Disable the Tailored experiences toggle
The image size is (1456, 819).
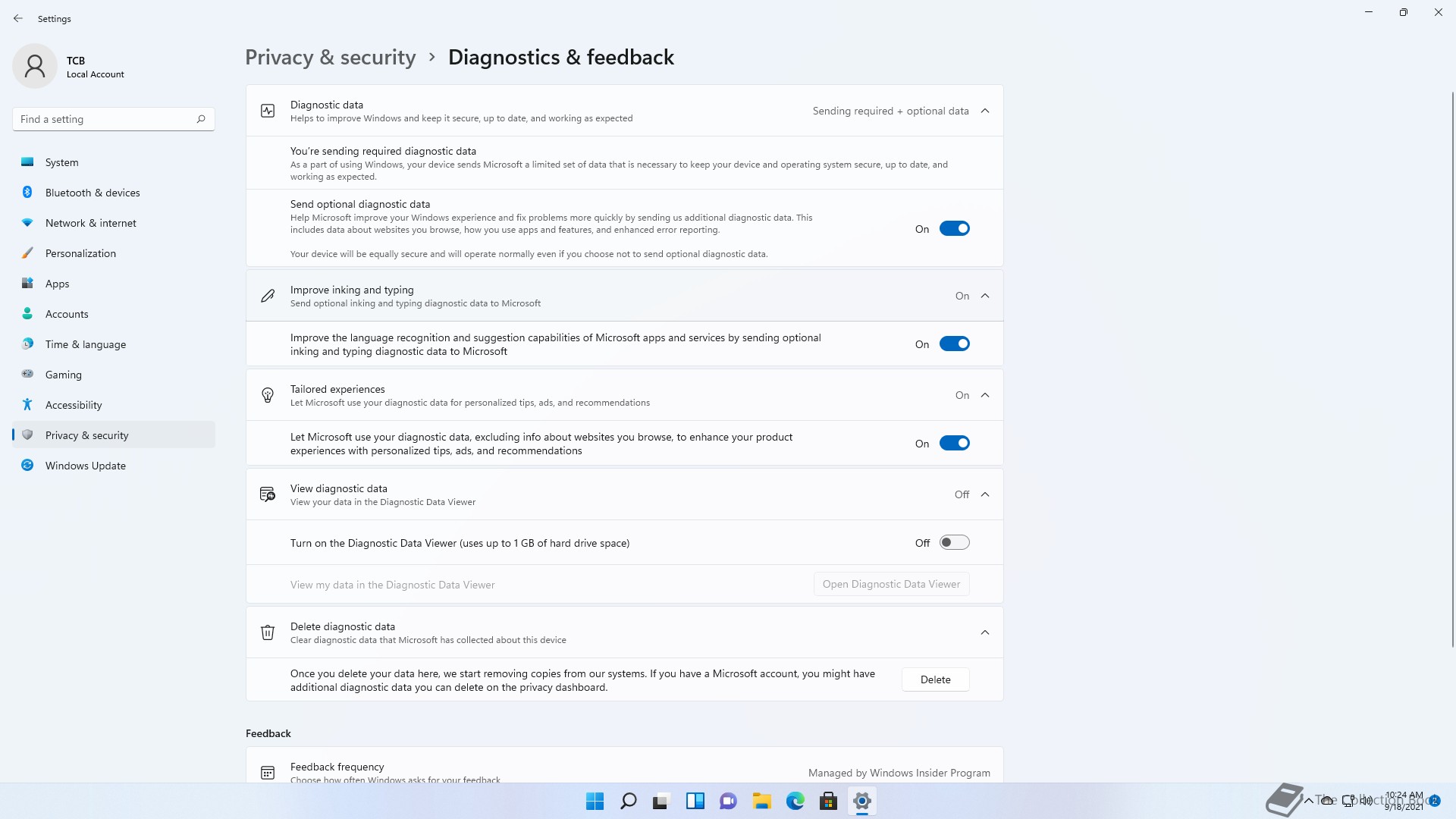tap(954, 444)
